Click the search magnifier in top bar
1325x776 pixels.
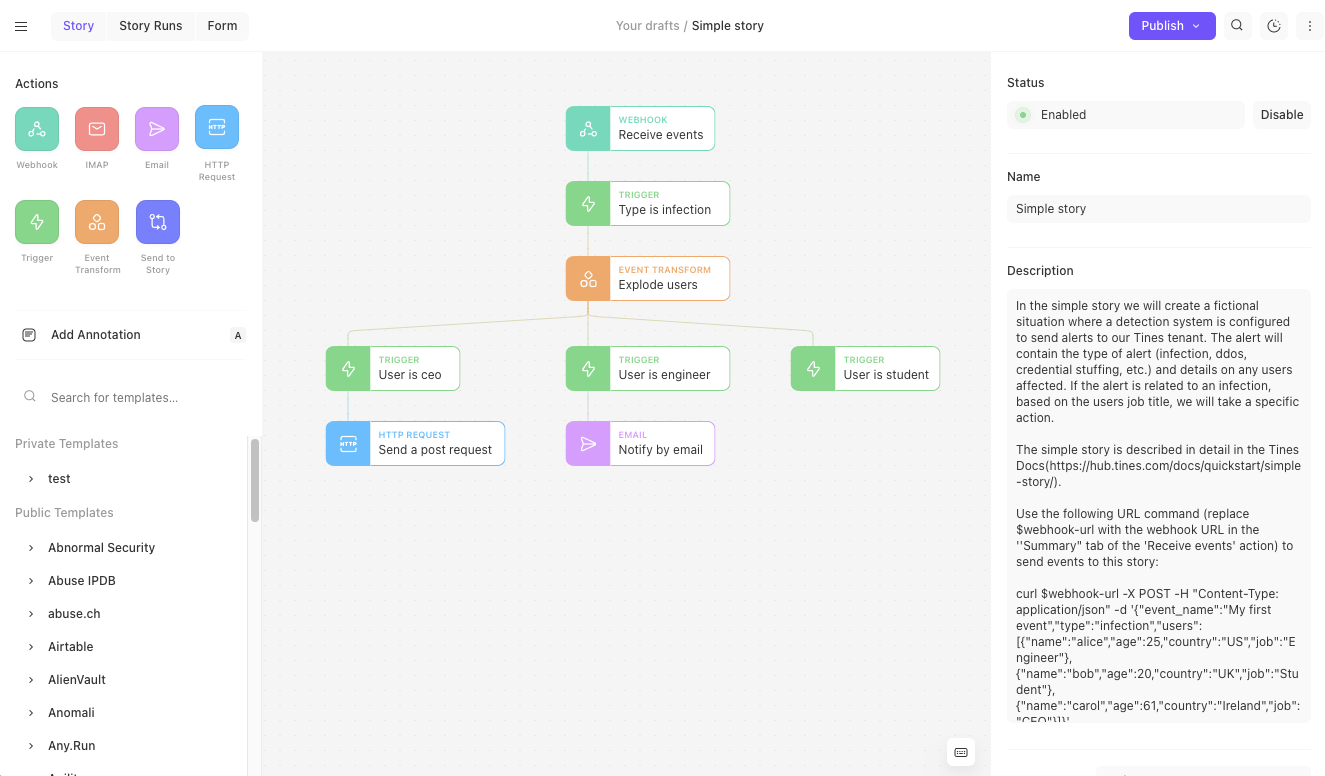[1237, 26]
